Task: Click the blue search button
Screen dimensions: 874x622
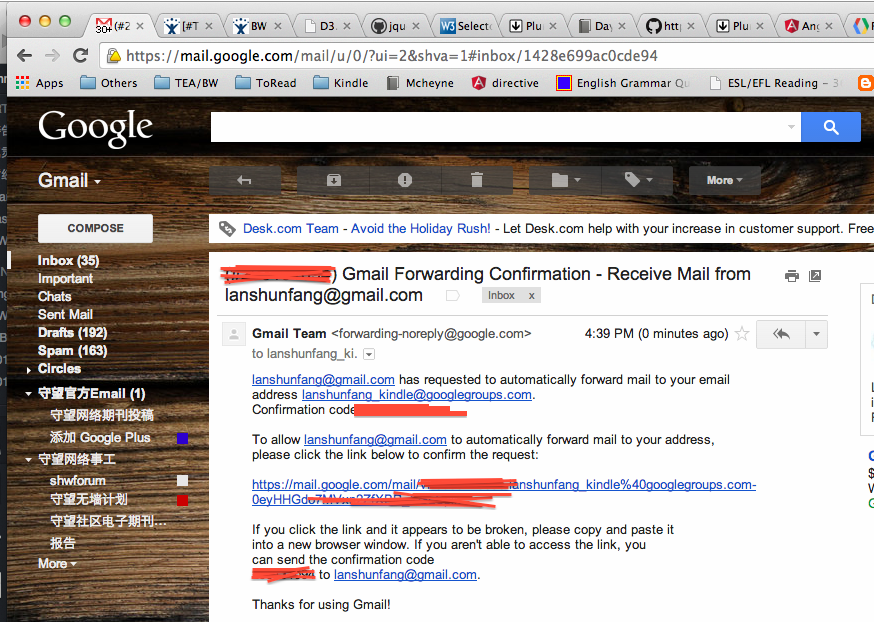Action: click(831, 127)
